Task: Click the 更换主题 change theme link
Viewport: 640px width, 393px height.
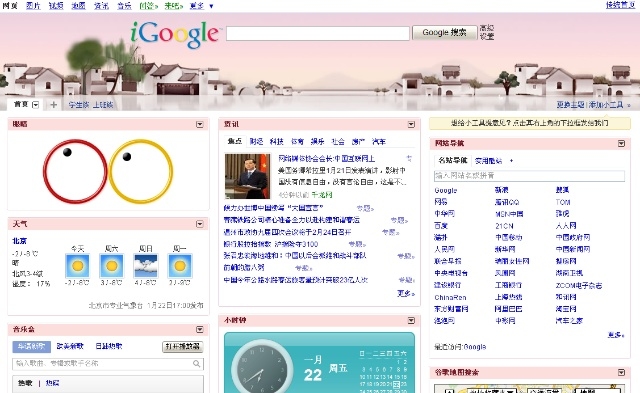Action: [570, 105]
